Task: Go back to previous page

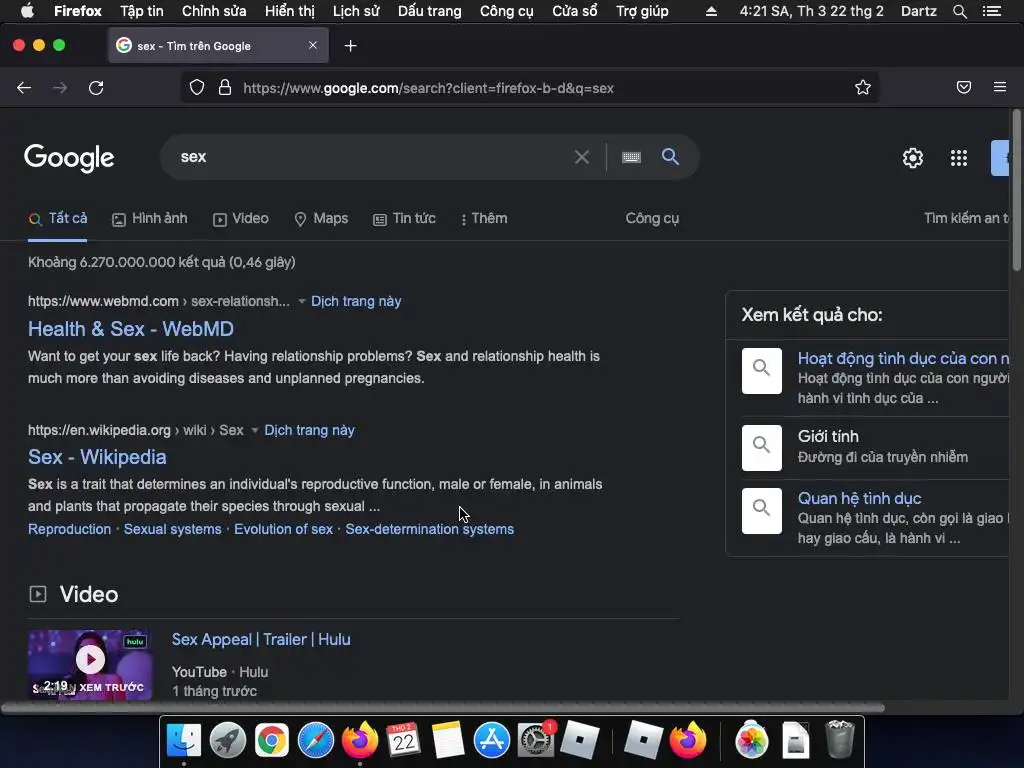Action: click(24, 88)
